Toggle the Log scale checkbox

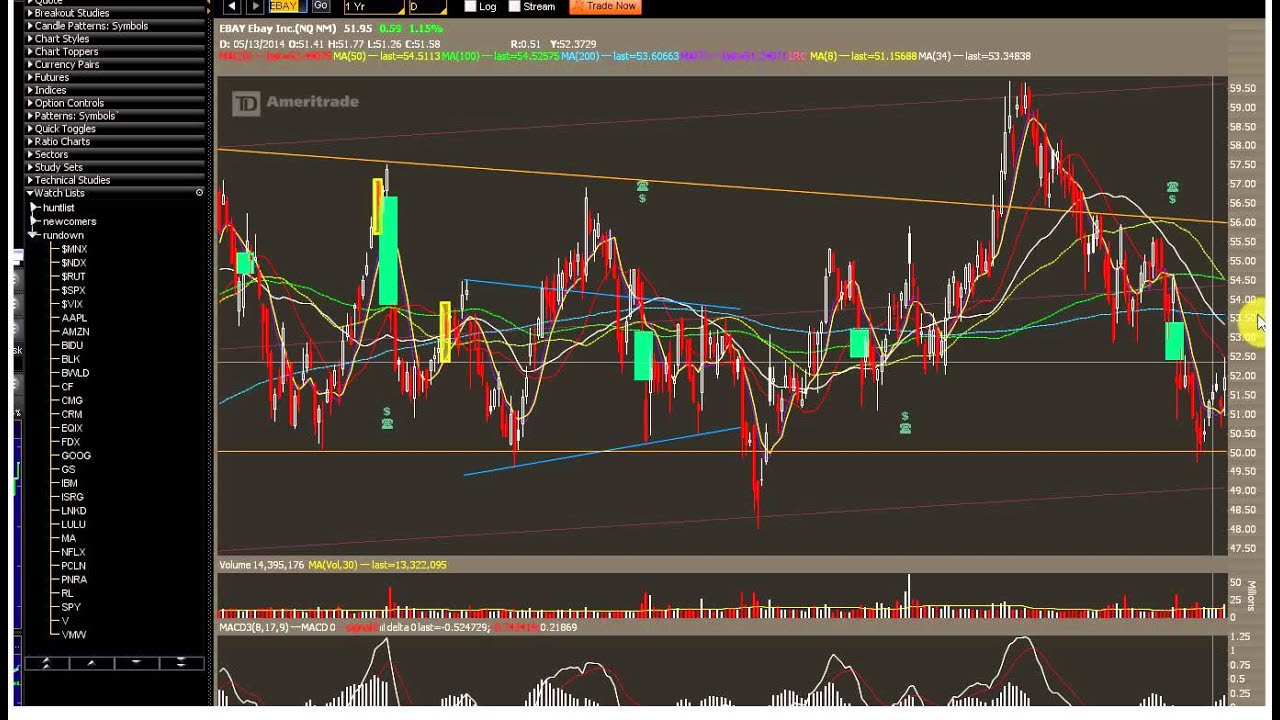click(470, 6)
